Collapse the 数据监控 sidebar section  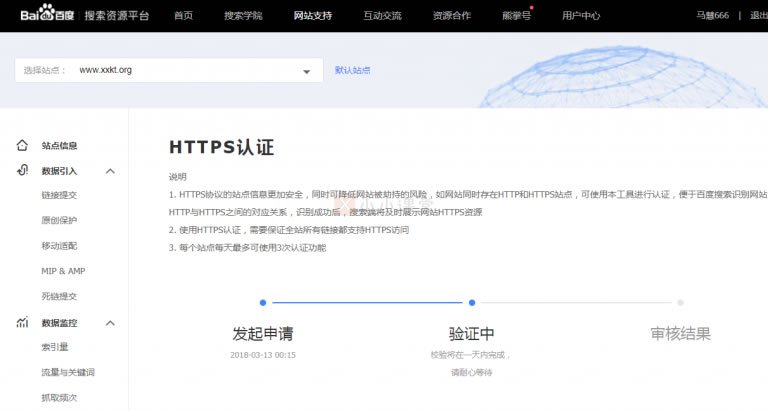pyautogui.click(x=110, y=323)
